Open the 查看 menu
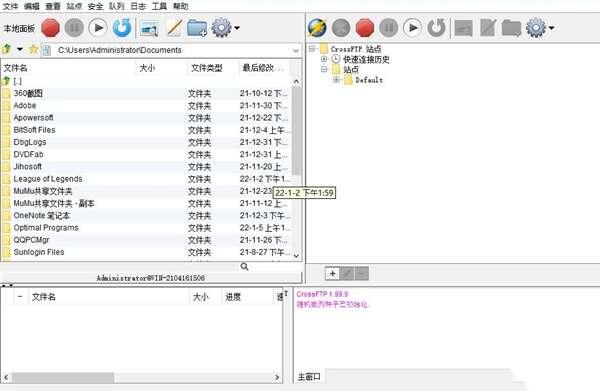 pos(53,6)
